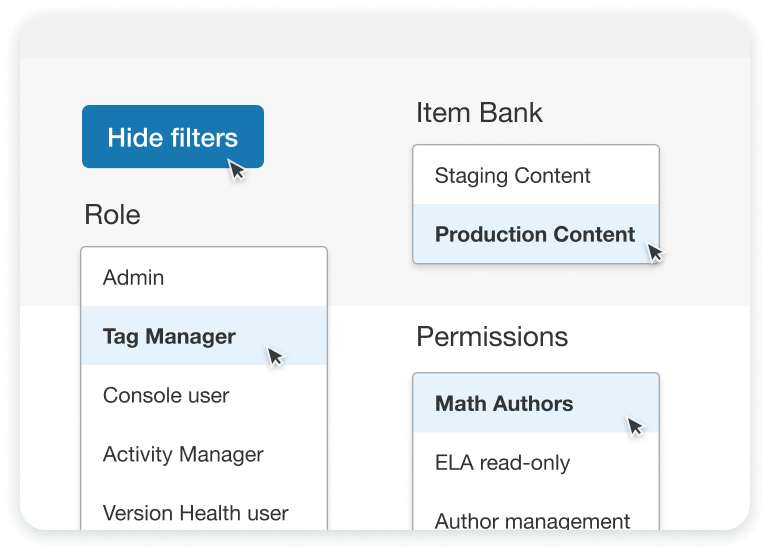Click cursor arrow beside Production Content

coord(655,253)
